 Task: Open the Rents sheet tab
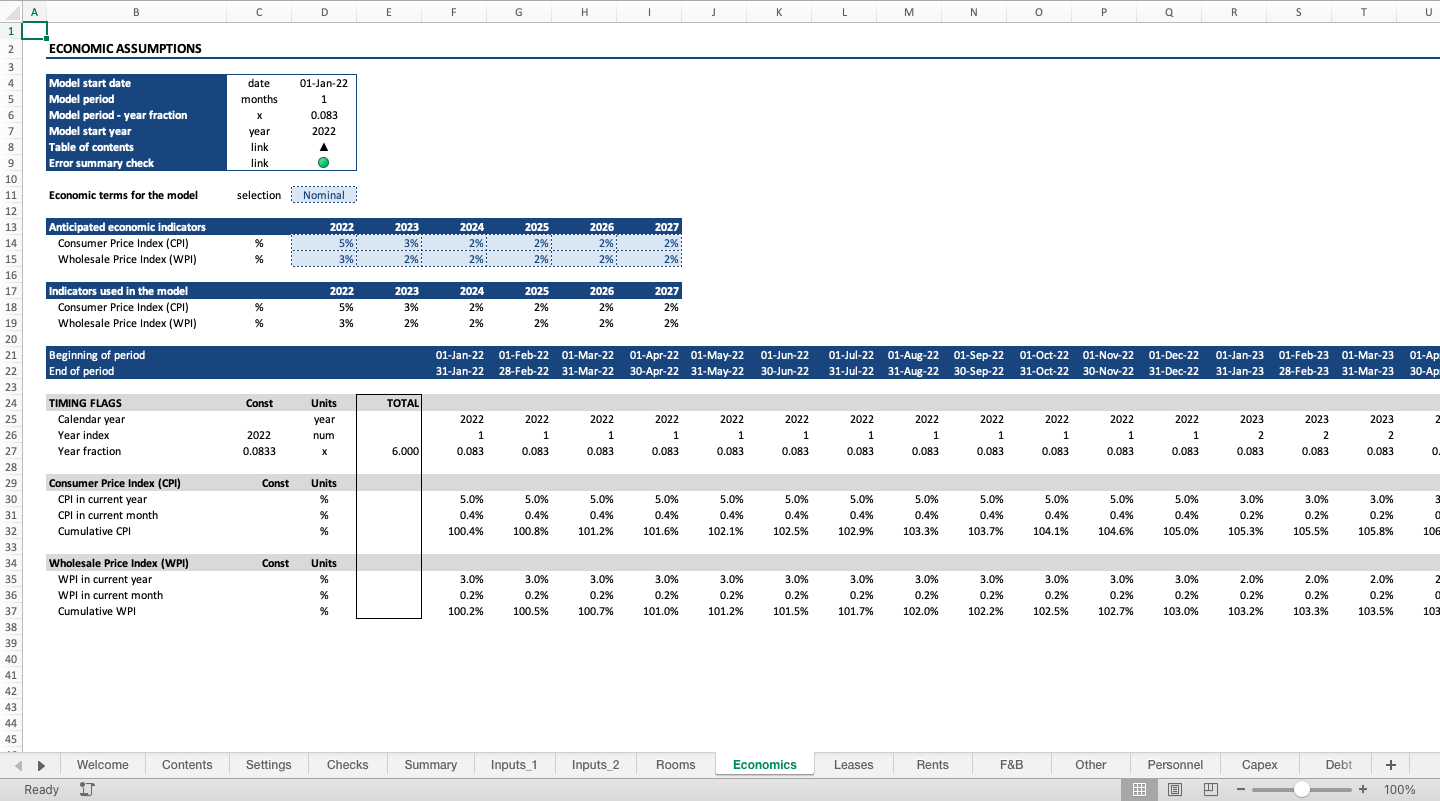[x=931, y=764]
